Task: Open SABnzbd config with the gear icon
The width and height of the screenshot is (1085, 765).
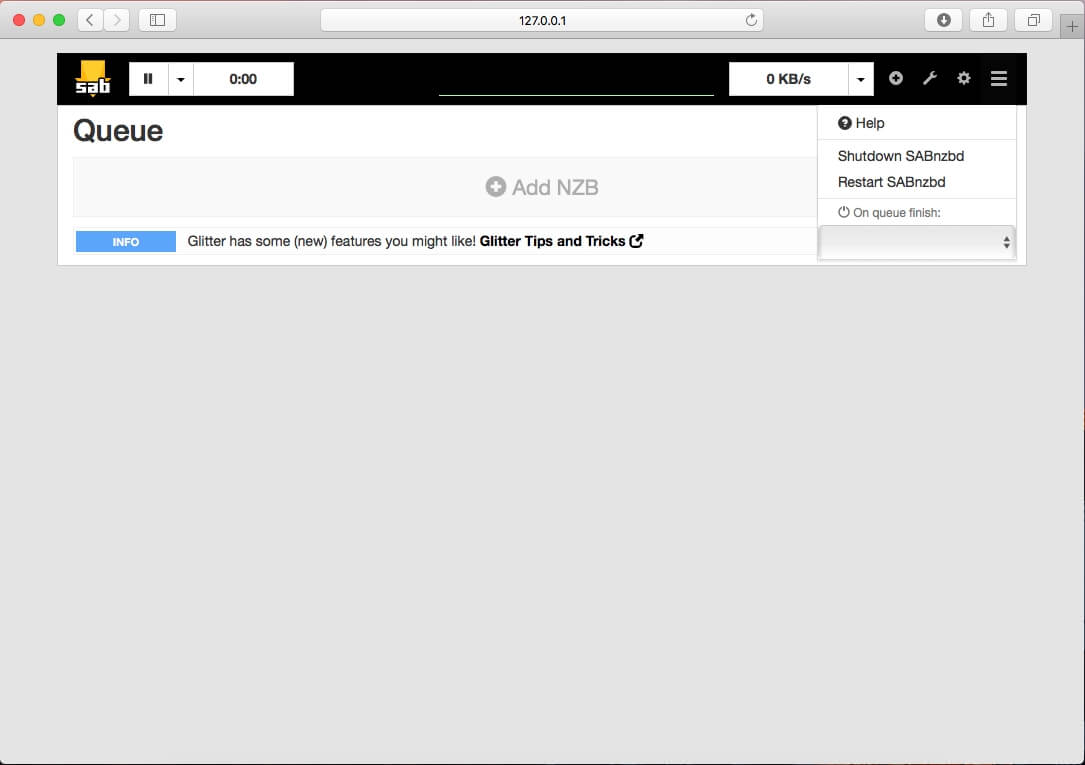Action: click(964, 78)
